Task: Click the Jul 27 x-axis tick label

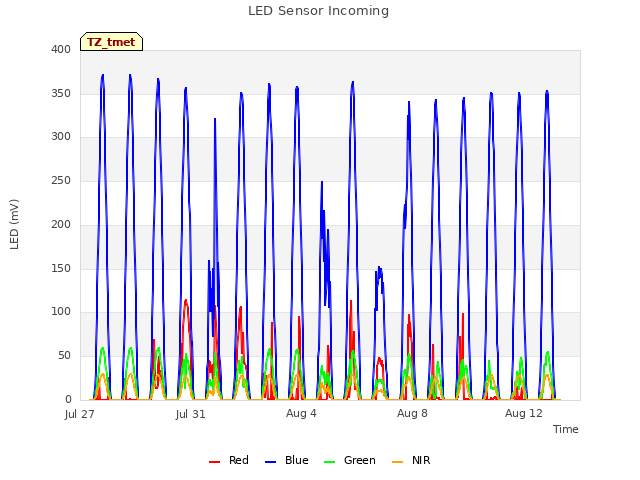Action: [x=80, y=414]
